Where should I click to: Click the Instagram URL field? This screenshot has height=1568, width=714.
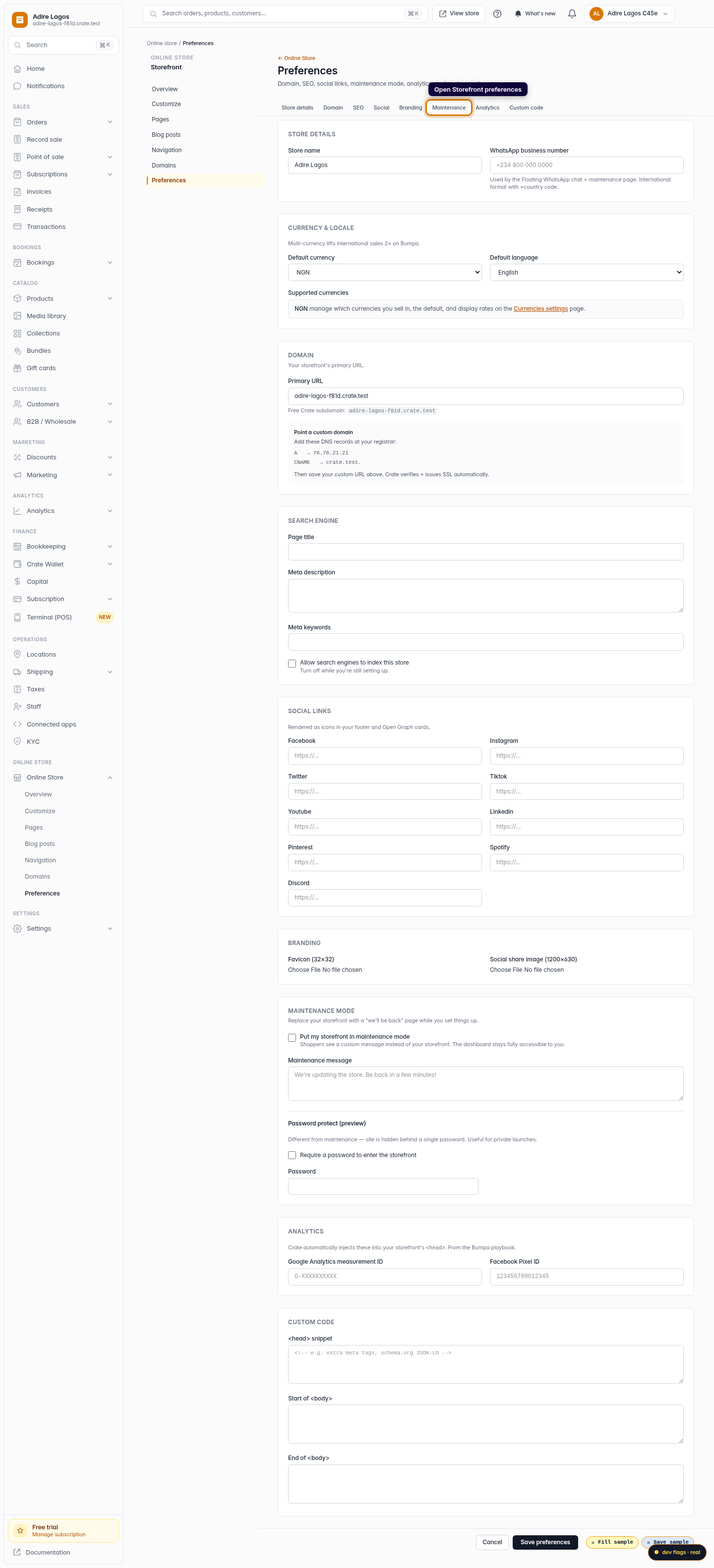586,756
